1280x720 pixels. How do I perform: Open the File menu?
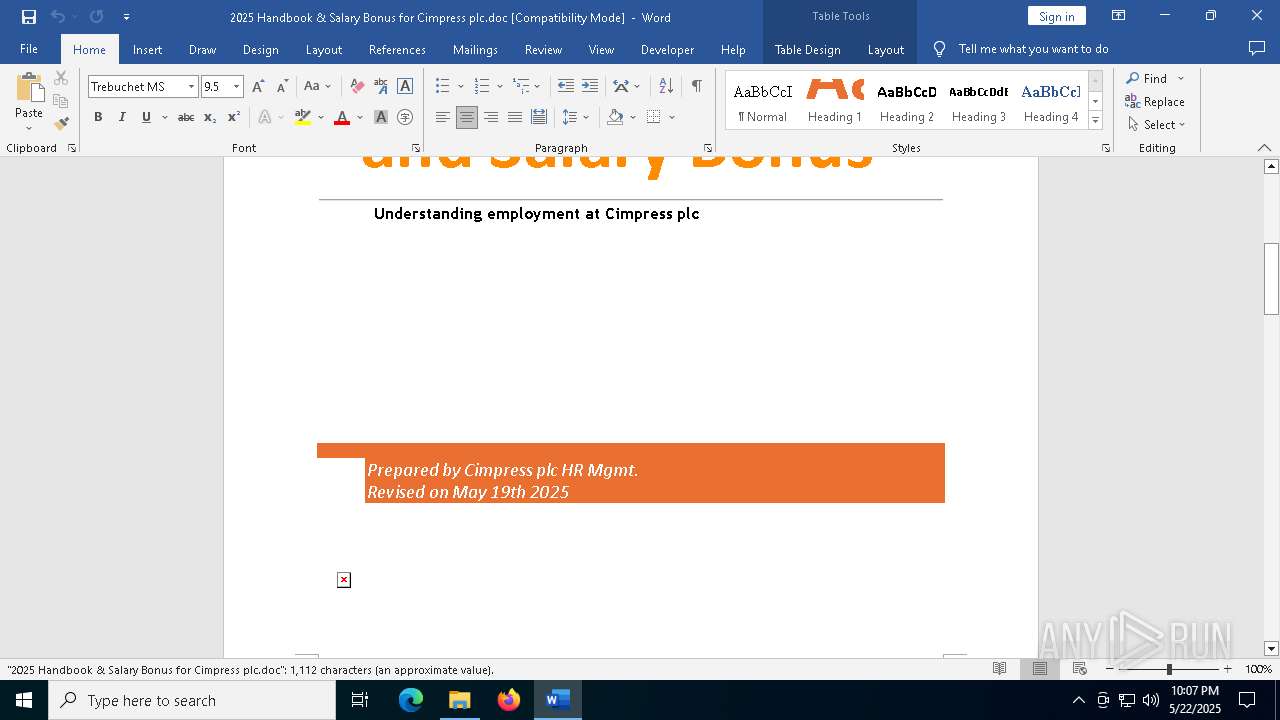coord(29,49)
